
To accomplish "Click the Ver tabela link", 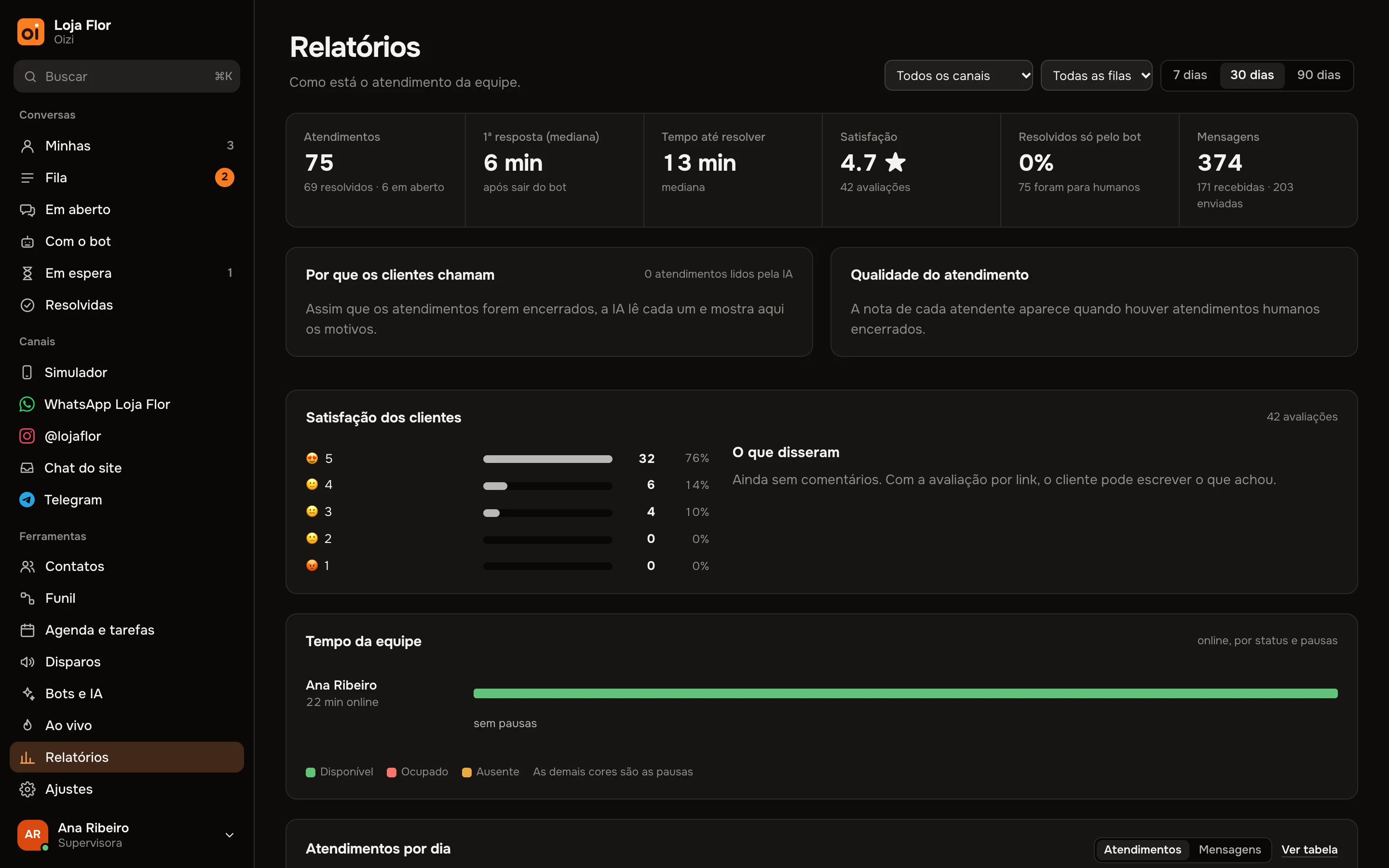I will 1309,850.
